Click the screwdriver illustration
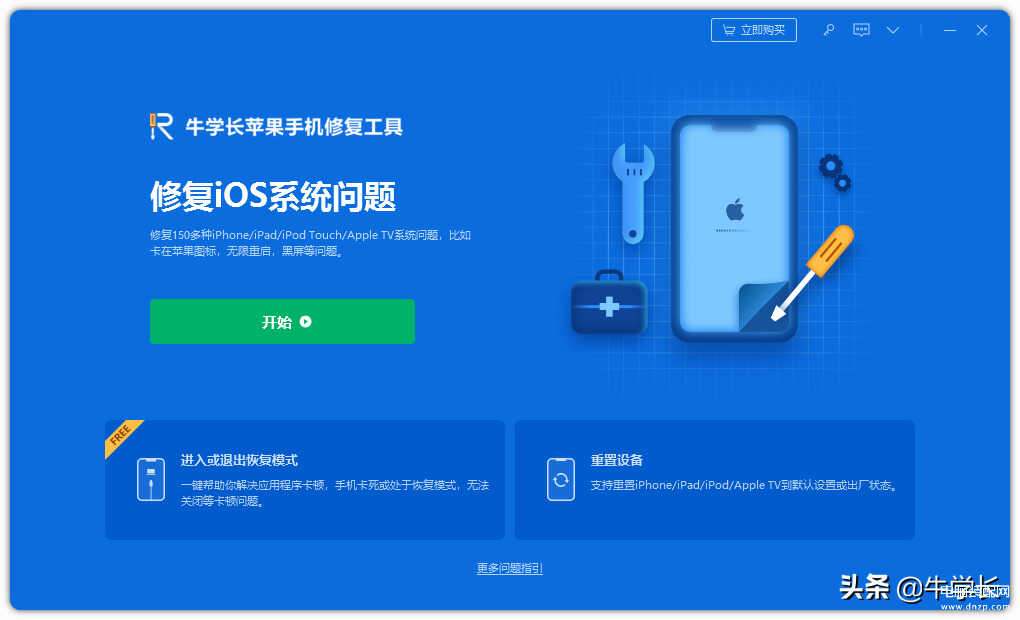Screen dimensions: 1020x620 click(x=813, y=272)
